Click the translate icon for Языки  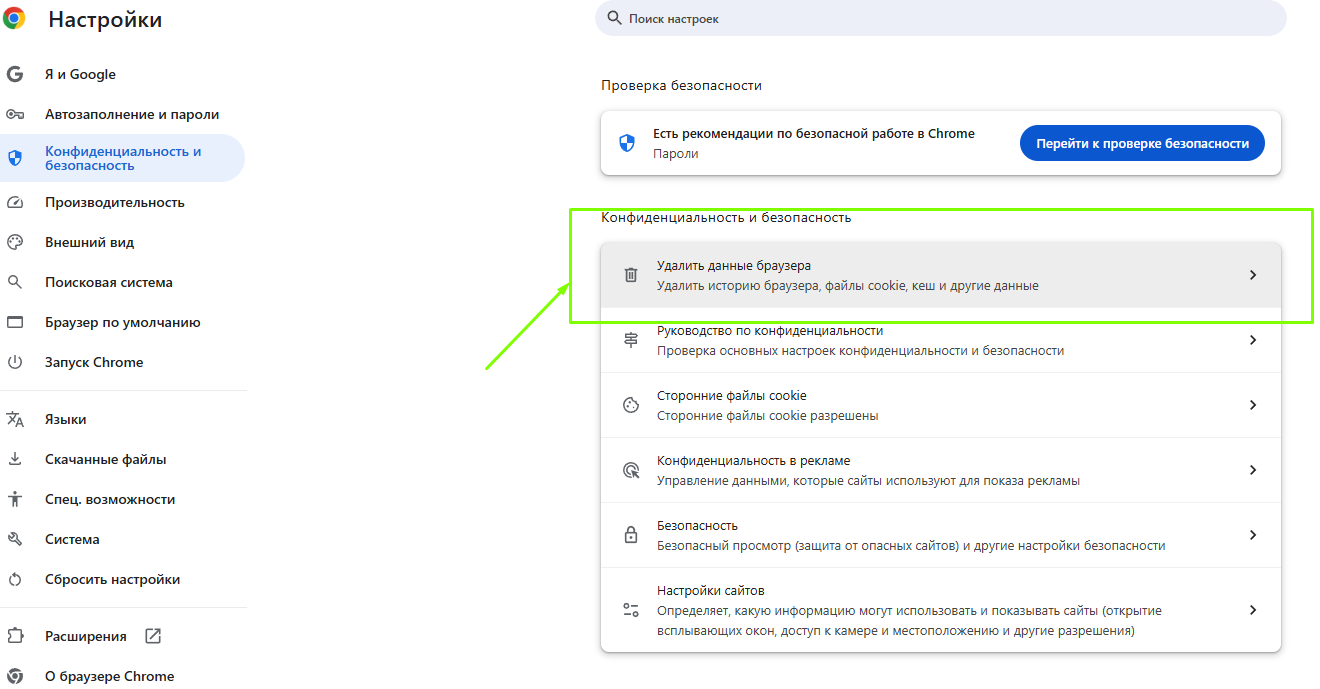click(14, 419)
